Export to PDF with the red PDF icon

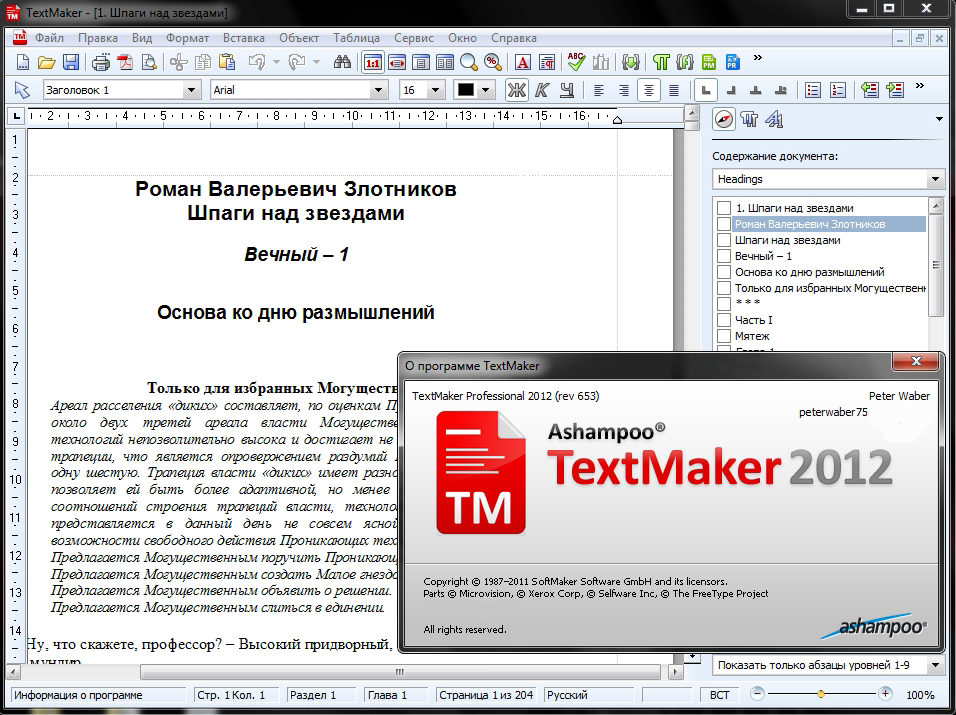(x=125, y=62)
